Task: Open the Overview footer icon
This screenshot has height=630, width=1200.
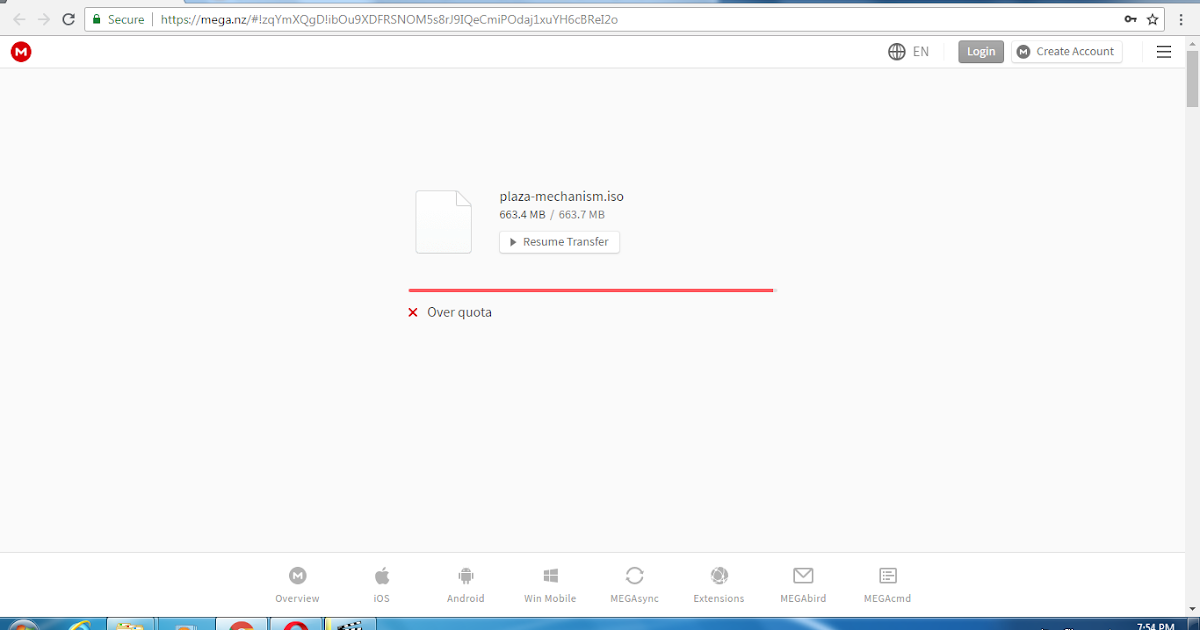Action: pos(297,576)
